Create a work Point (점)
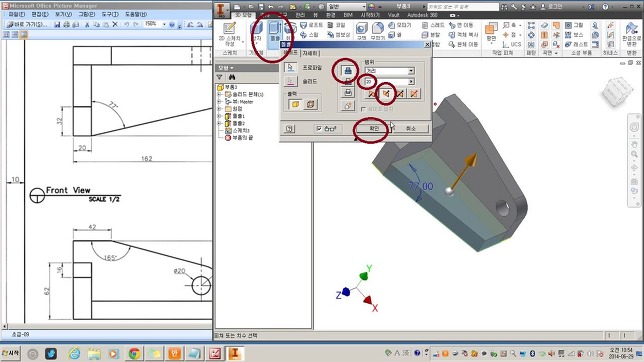The image size is (644, 362). tap(511, 35)
